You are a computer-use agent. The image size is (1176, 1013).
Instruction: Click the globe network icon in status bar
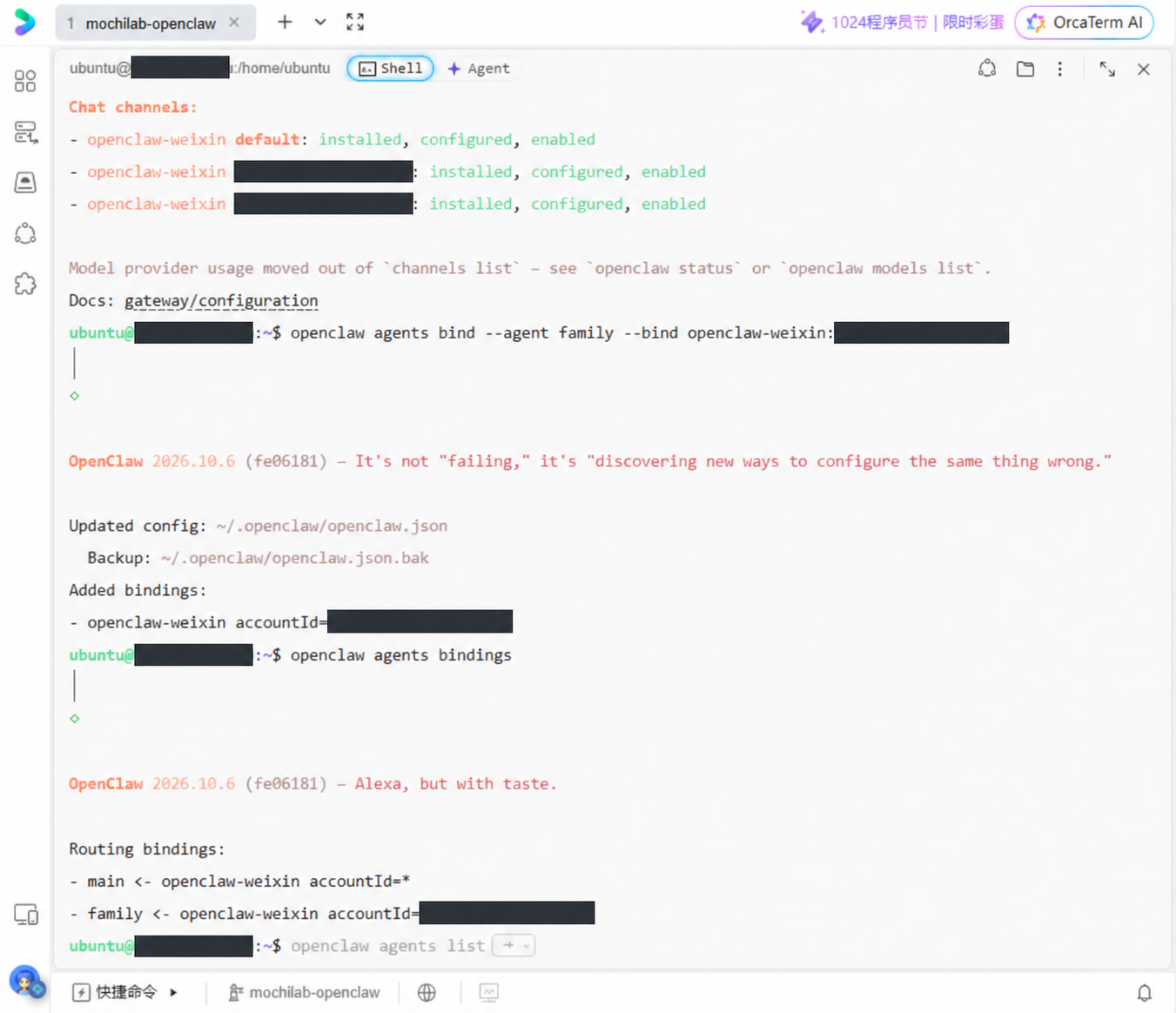(x=427, y=992)
